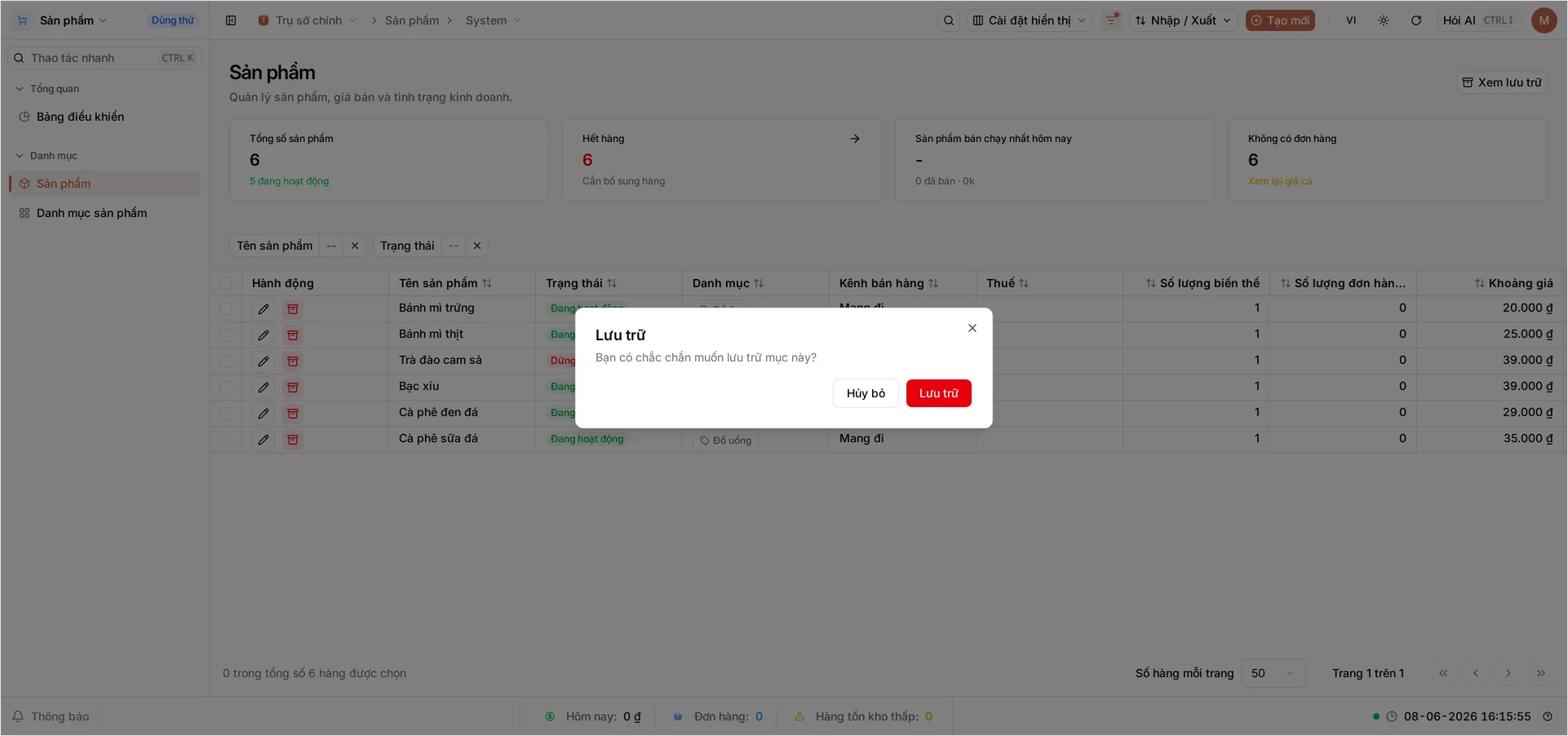
Task: Open the help icon in status bar
Action: (x=1548, y=716)
